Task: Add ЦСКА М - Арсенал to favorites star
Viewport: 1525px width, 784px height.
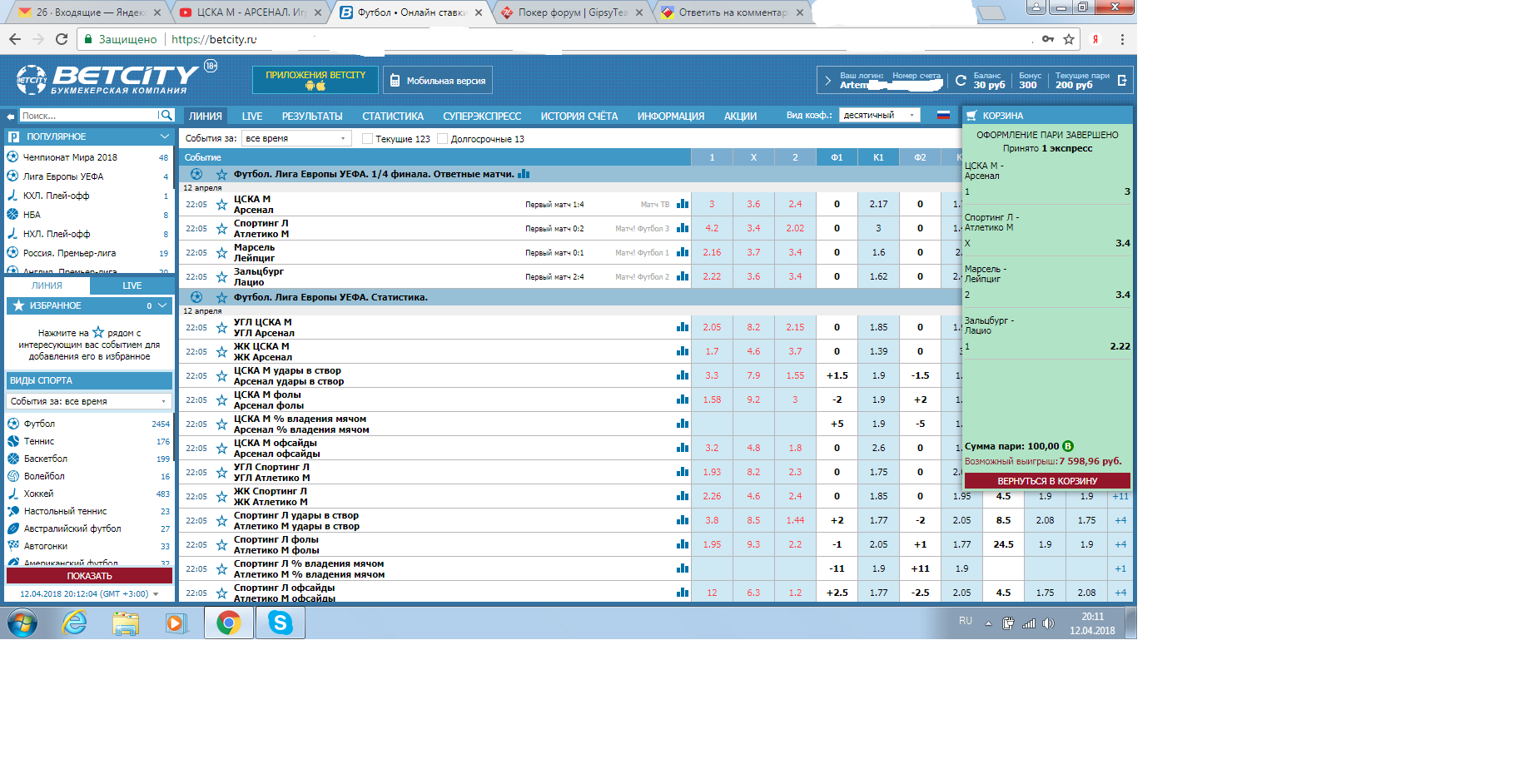Action: click(221, 205)
